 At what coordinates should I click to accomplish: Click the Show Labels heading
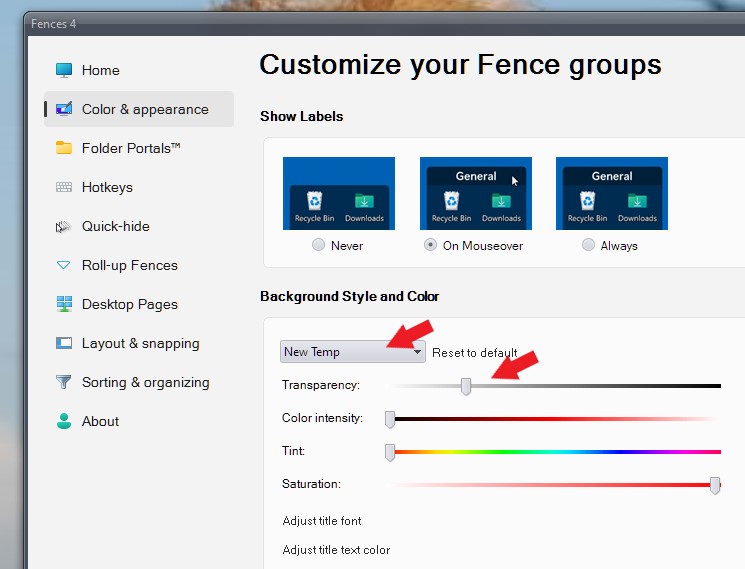point(302,116)
